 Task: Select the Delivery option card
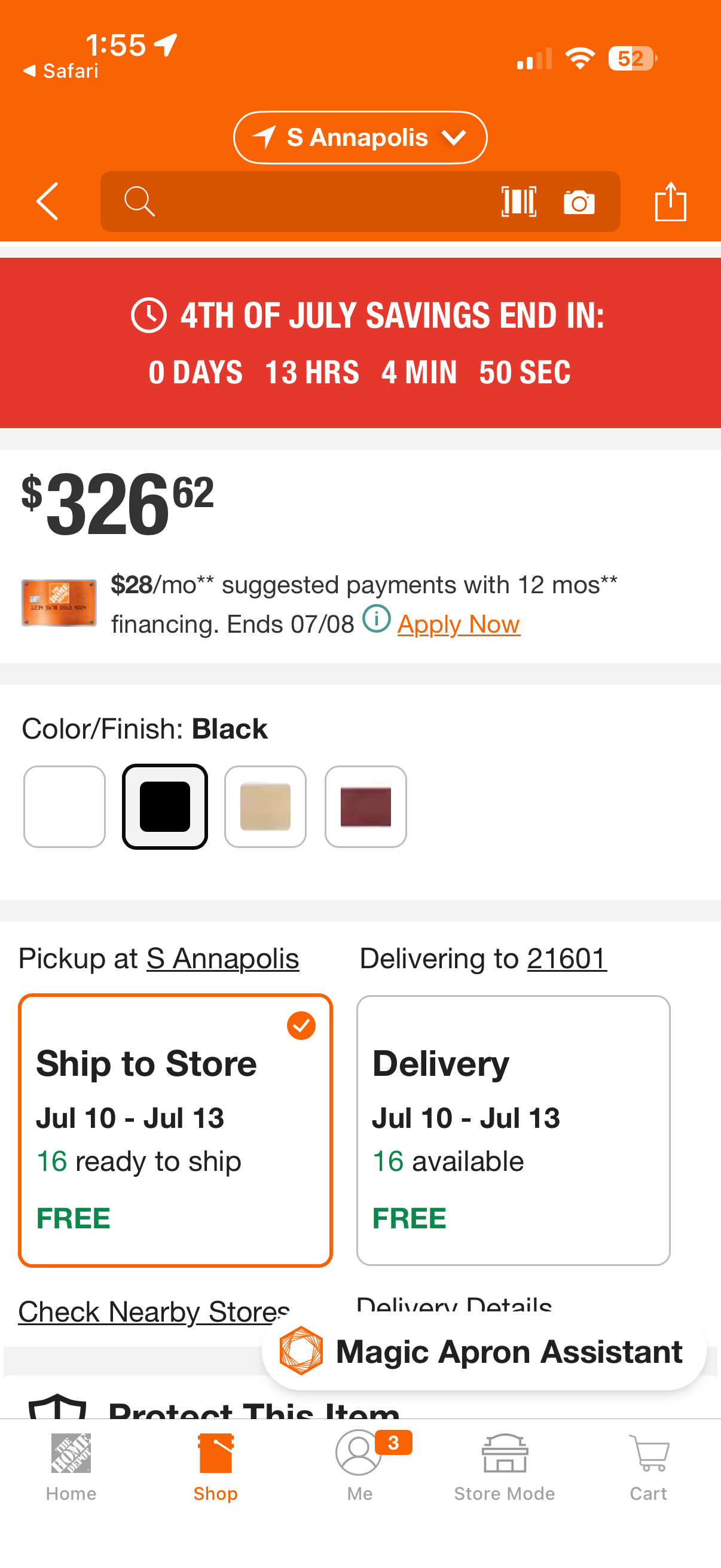(x=514, y=1130)
